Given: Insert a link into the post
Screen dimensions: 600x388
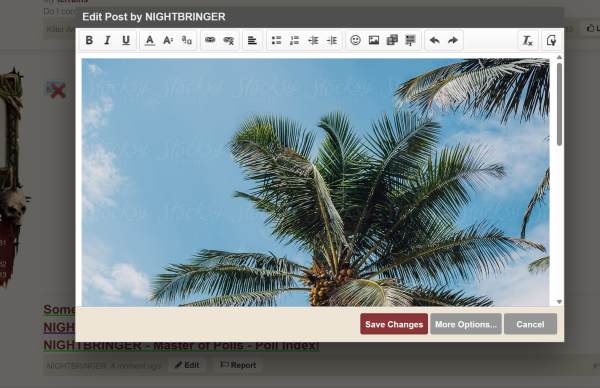Looking at the screenshot, I should [x=210, y=40].
